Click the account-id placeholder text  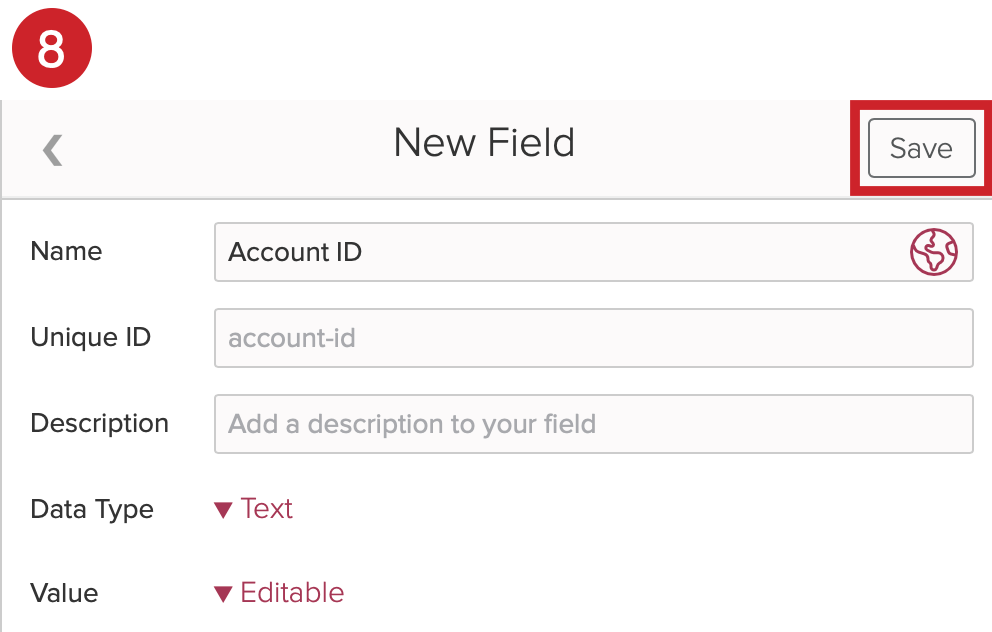[x=292, y=338]
